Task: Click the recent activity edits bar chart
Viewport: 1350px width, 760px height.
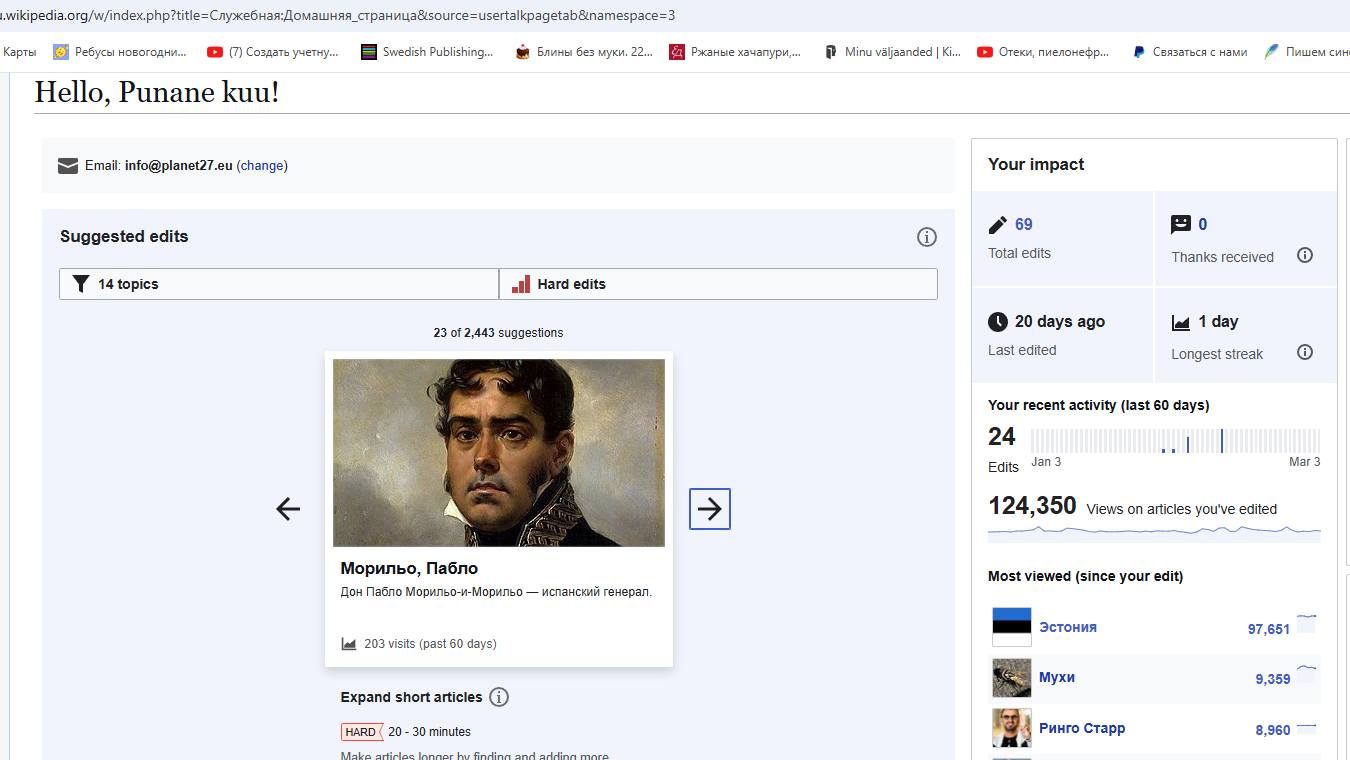Action: pyautogui.click(x=1175, y=441)
